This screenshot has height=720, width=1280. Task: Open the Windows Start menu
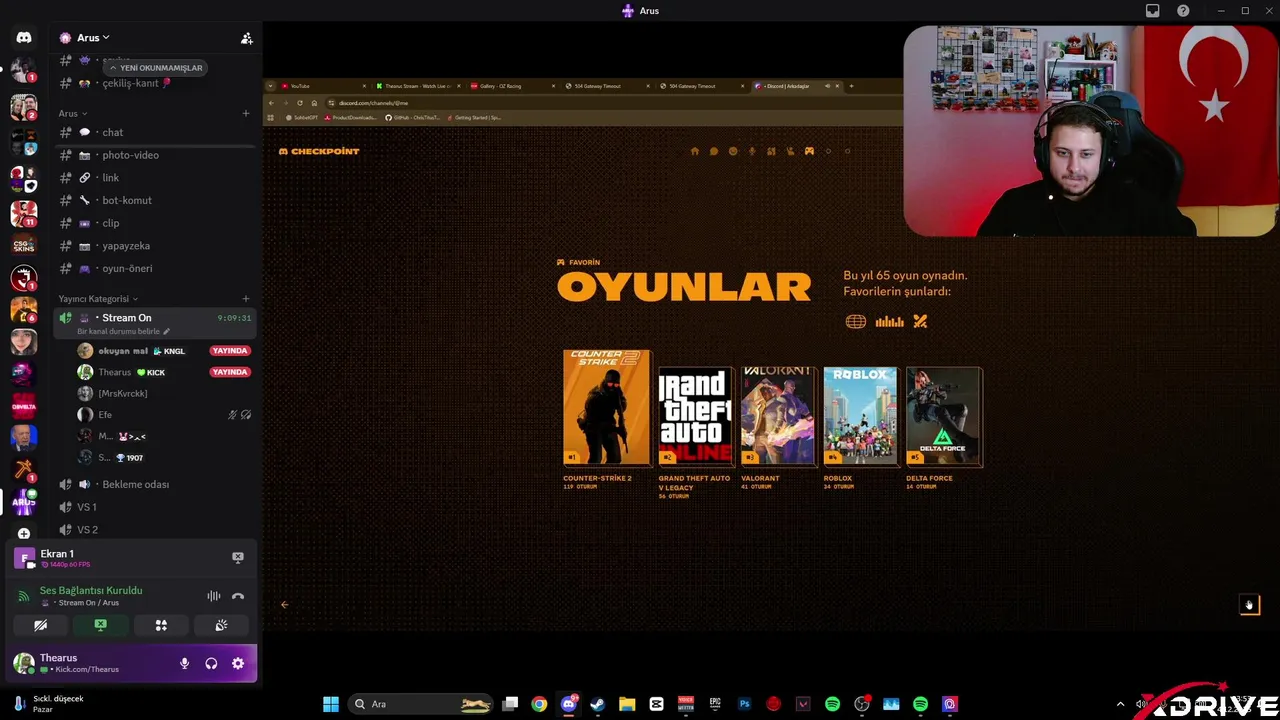pyautogui.click(x=331, y=704)
